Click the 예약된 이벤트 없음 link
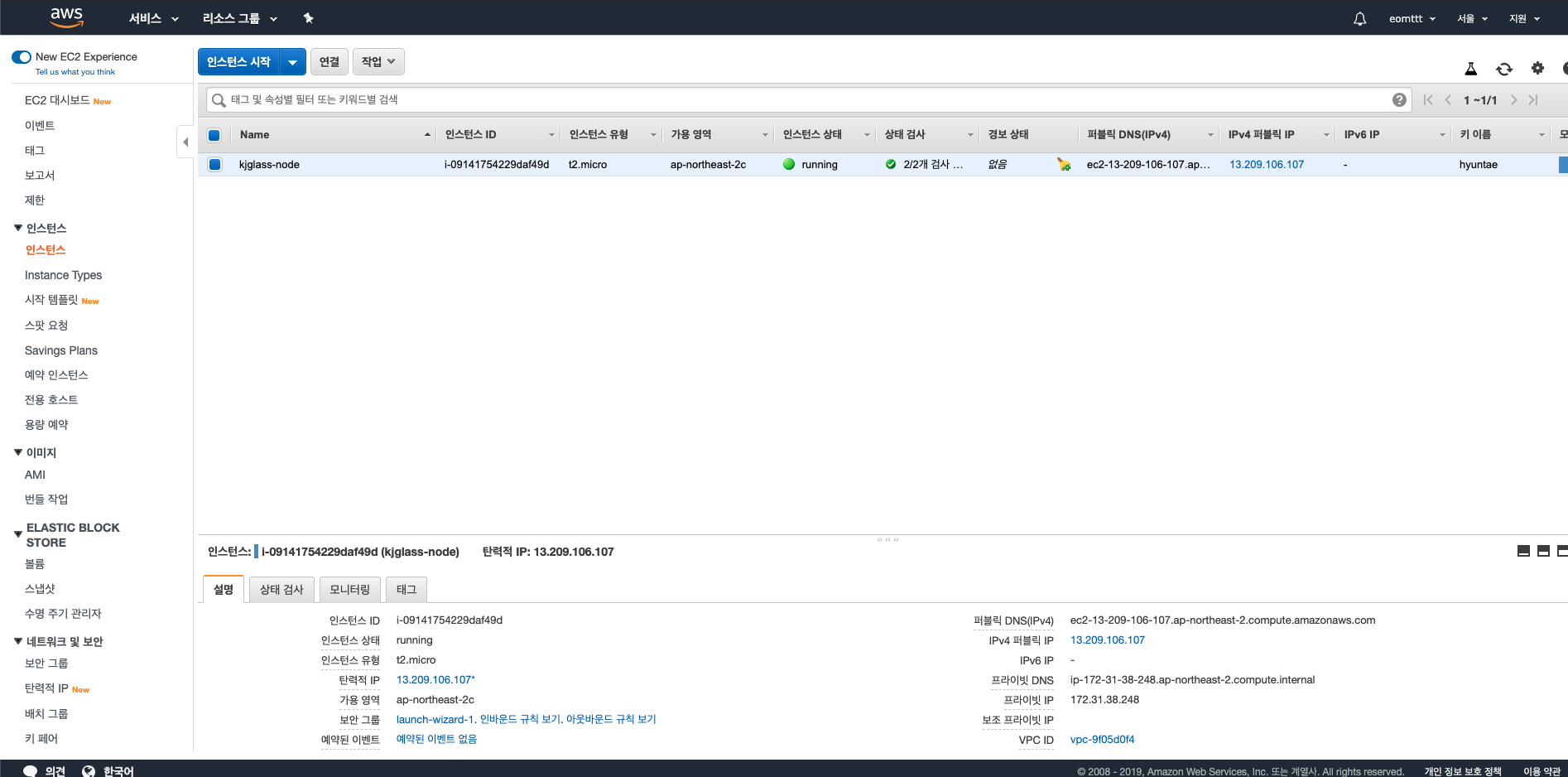The width and height of the screenshot is (1568, 777). 436,739
